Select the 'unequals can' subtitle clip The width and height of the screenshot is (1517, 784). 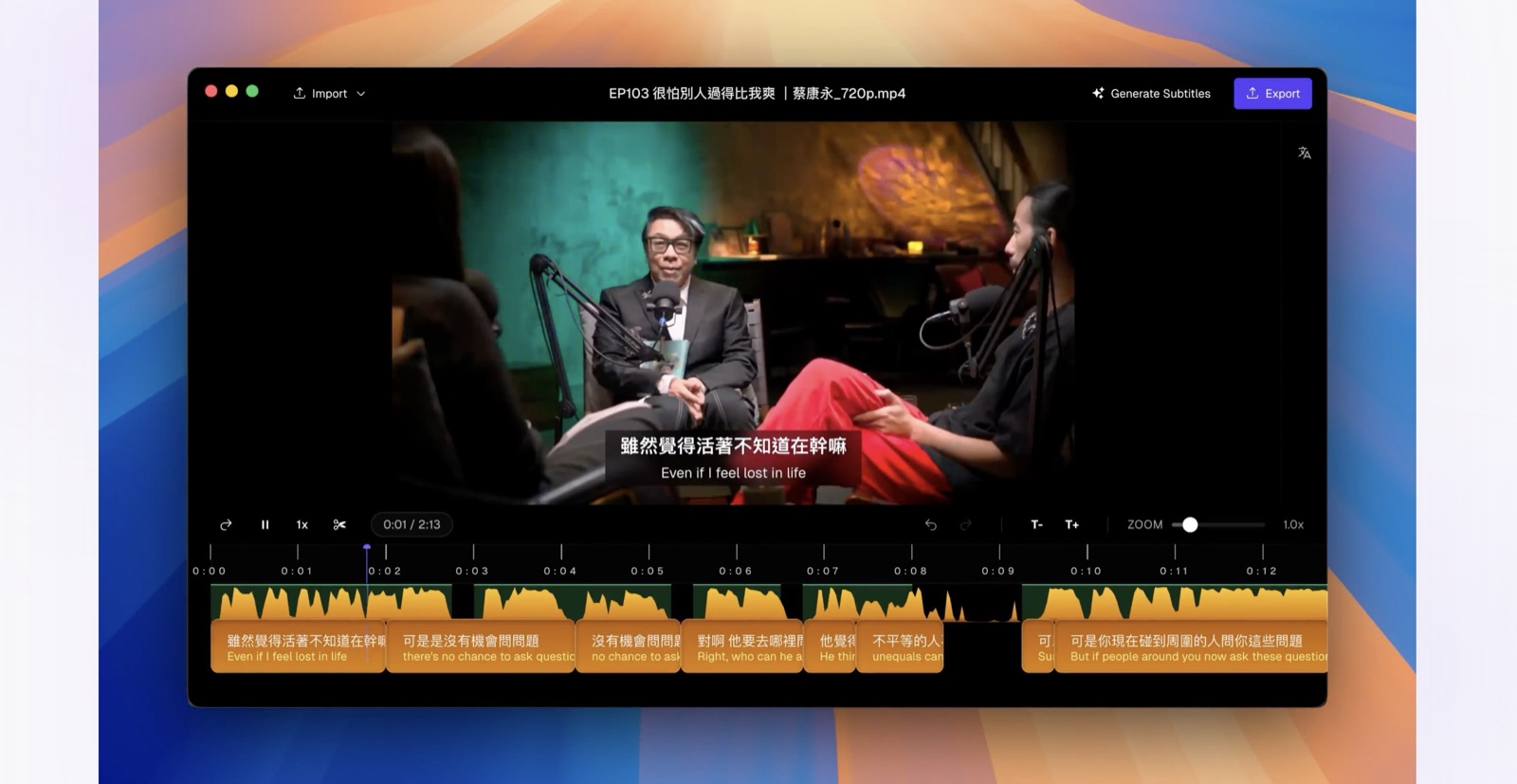tap(900, 647)
